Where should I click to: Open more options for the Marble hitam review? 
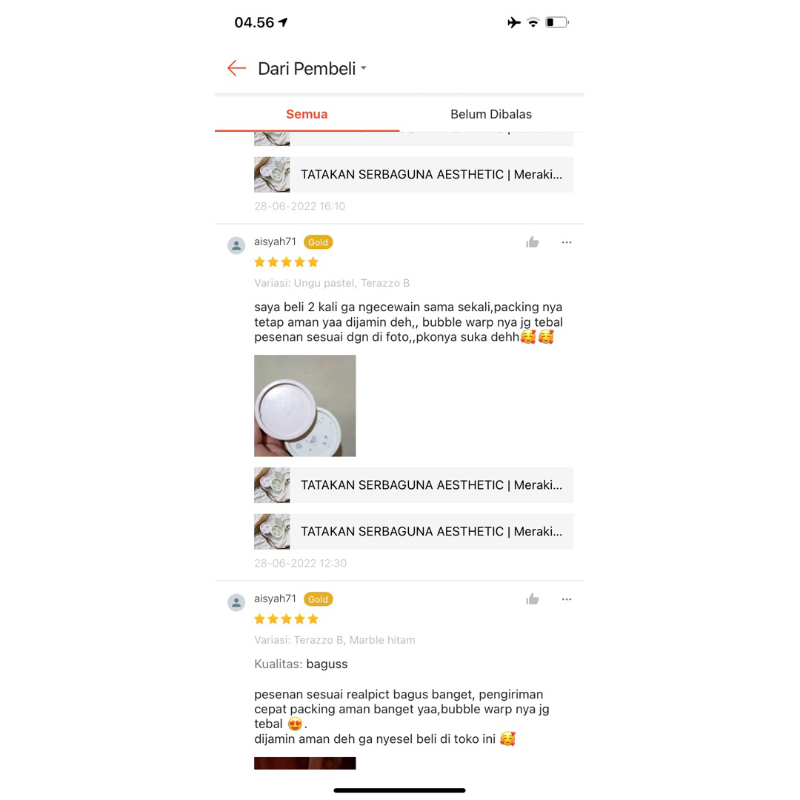566,599
